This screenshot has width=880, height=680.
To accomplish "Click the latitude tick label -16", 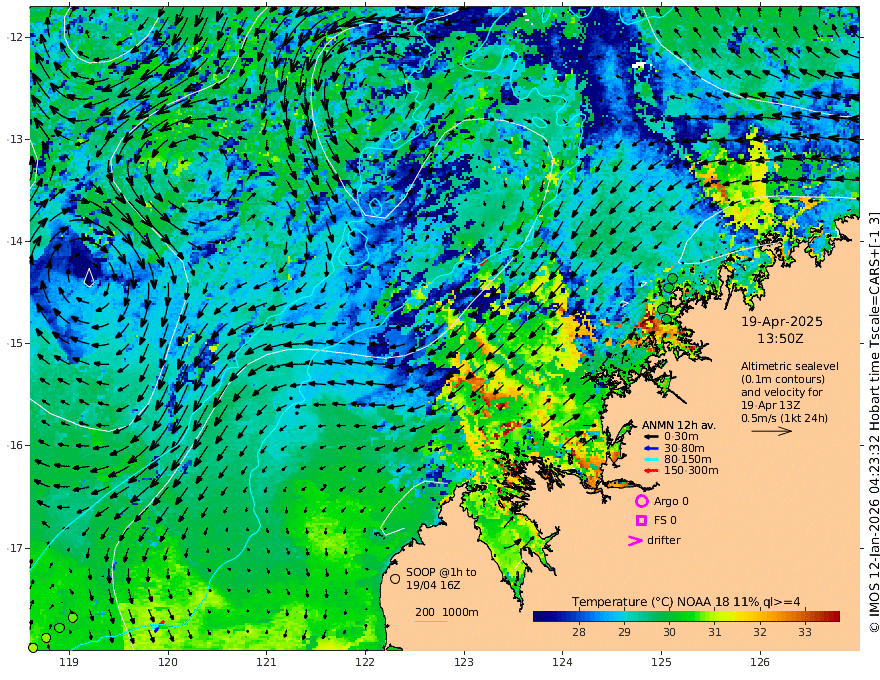I will [x=16, y=445].
